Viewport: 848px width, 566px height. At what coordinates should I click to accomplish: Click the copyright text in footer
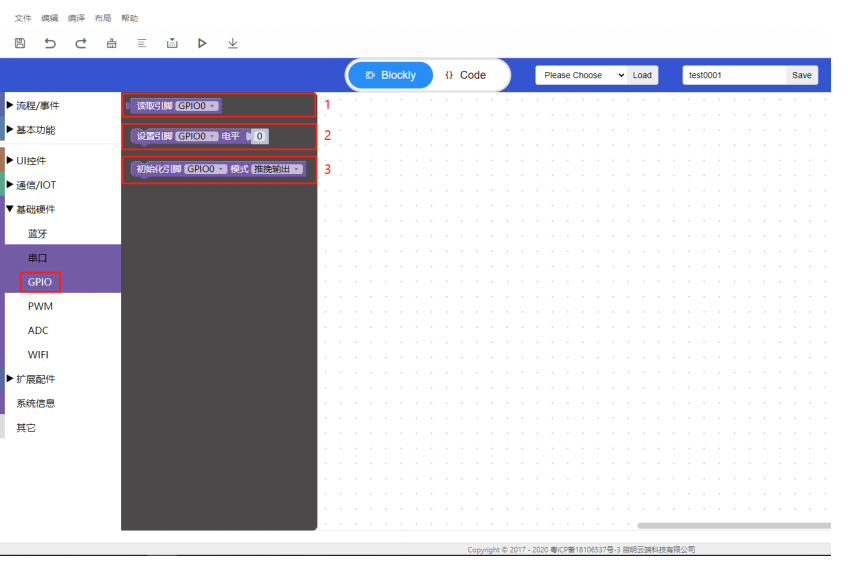click(581, 550)
